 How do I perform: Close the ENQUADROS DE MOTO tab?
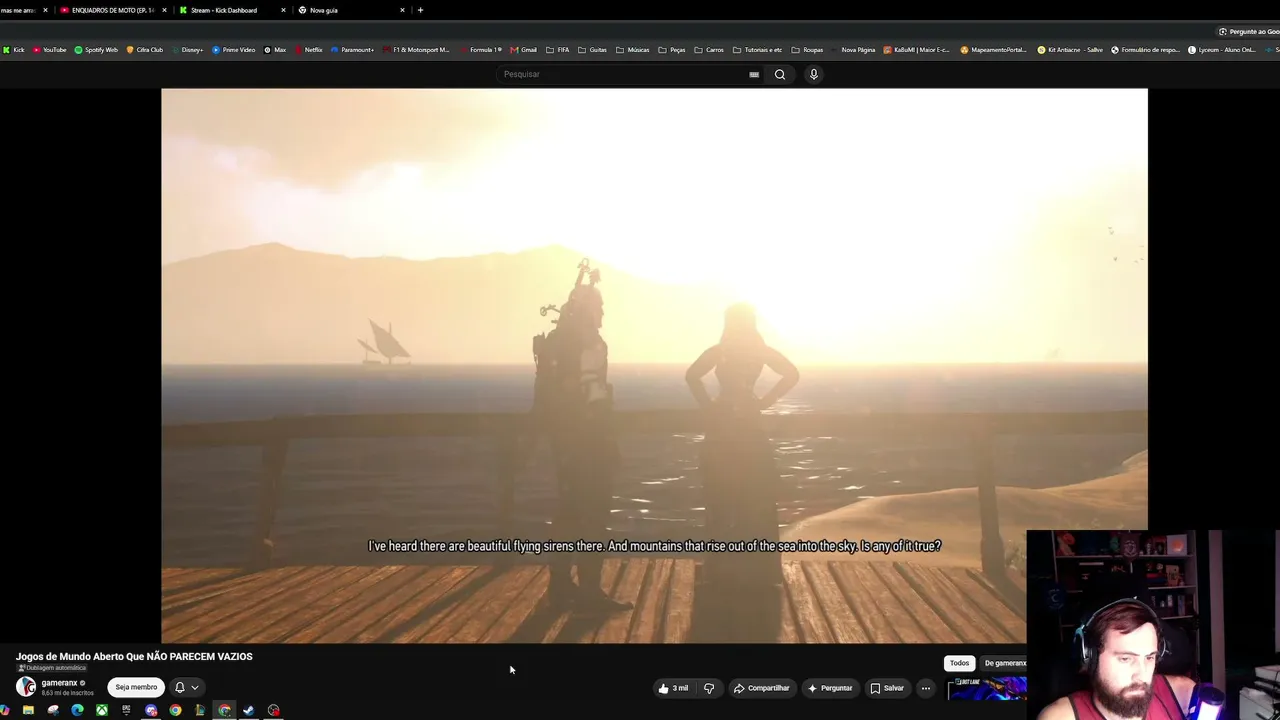(x=164, y=10)
